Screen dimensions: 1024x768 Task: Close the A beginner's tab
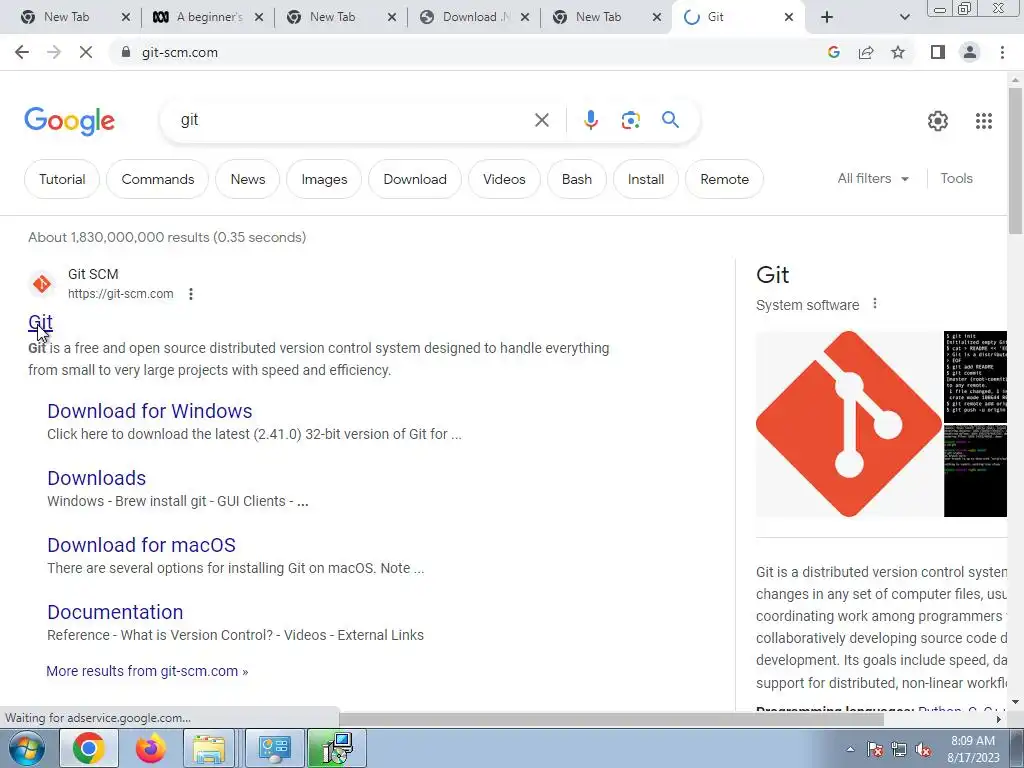click(x=259, y=17)
